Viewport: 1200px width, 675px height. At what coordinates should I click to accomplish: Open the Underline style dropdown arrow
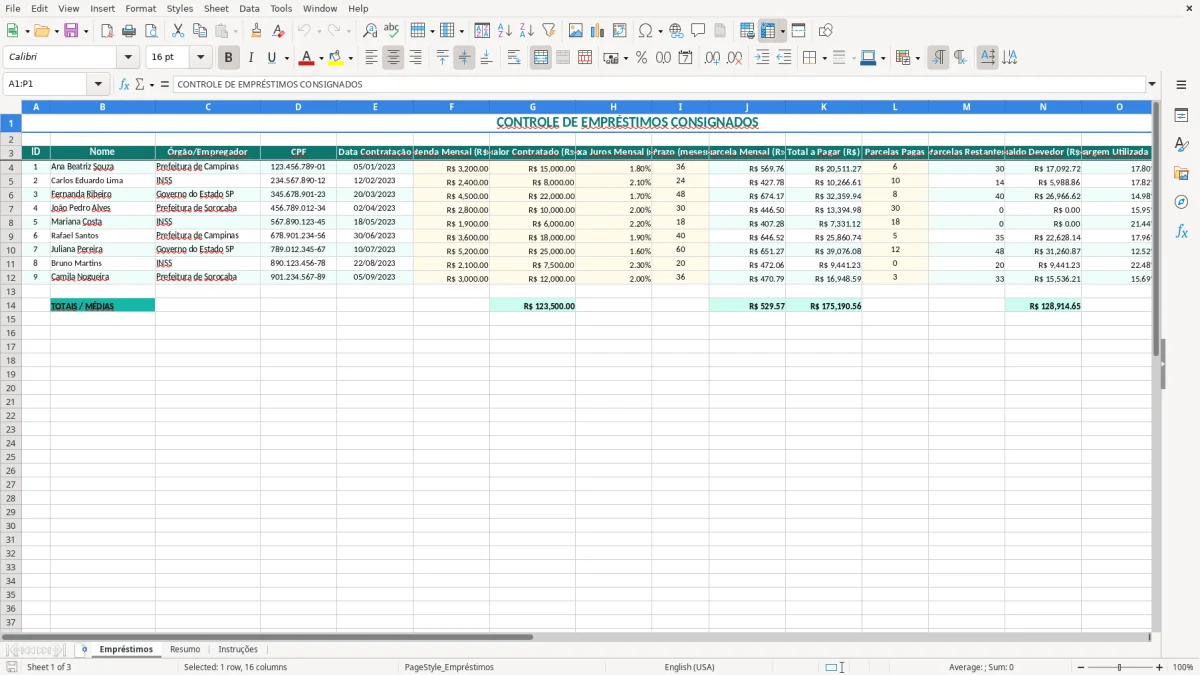[286, 58]
